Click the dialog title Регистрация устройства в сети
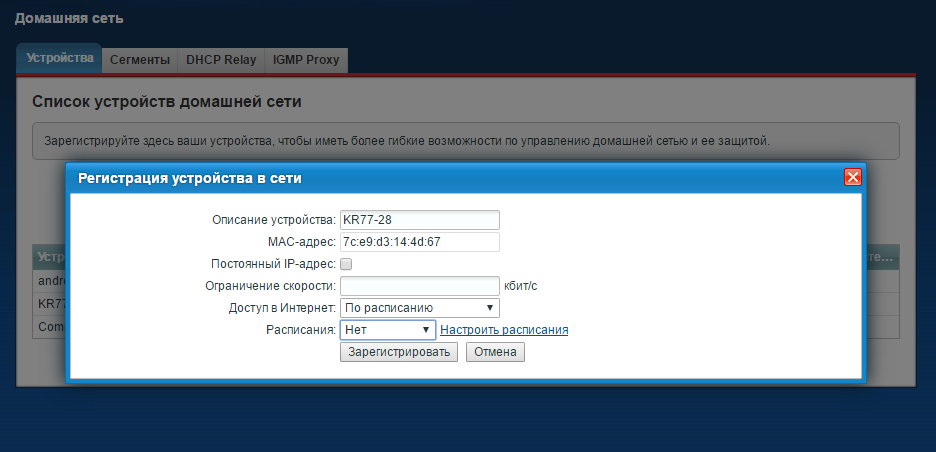 190,178
